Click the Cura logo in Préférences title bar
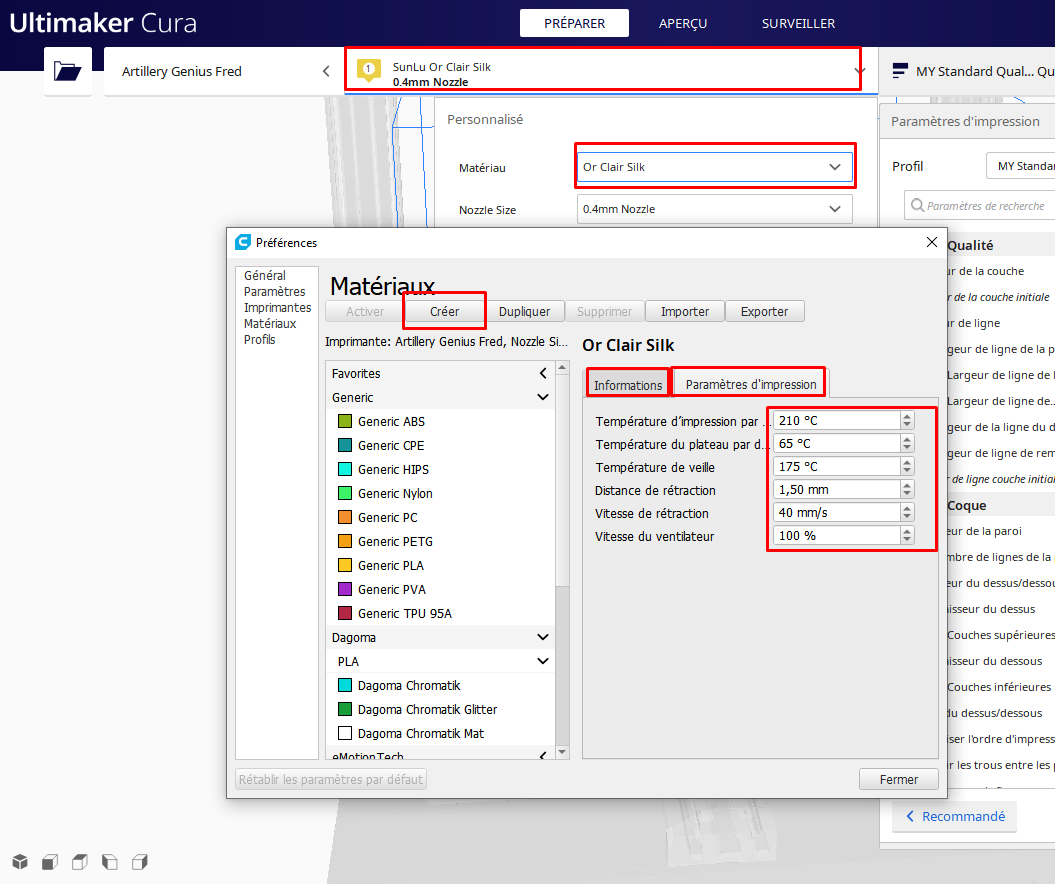Viewport: 1055px width, 884px height. tap(242, 242)
